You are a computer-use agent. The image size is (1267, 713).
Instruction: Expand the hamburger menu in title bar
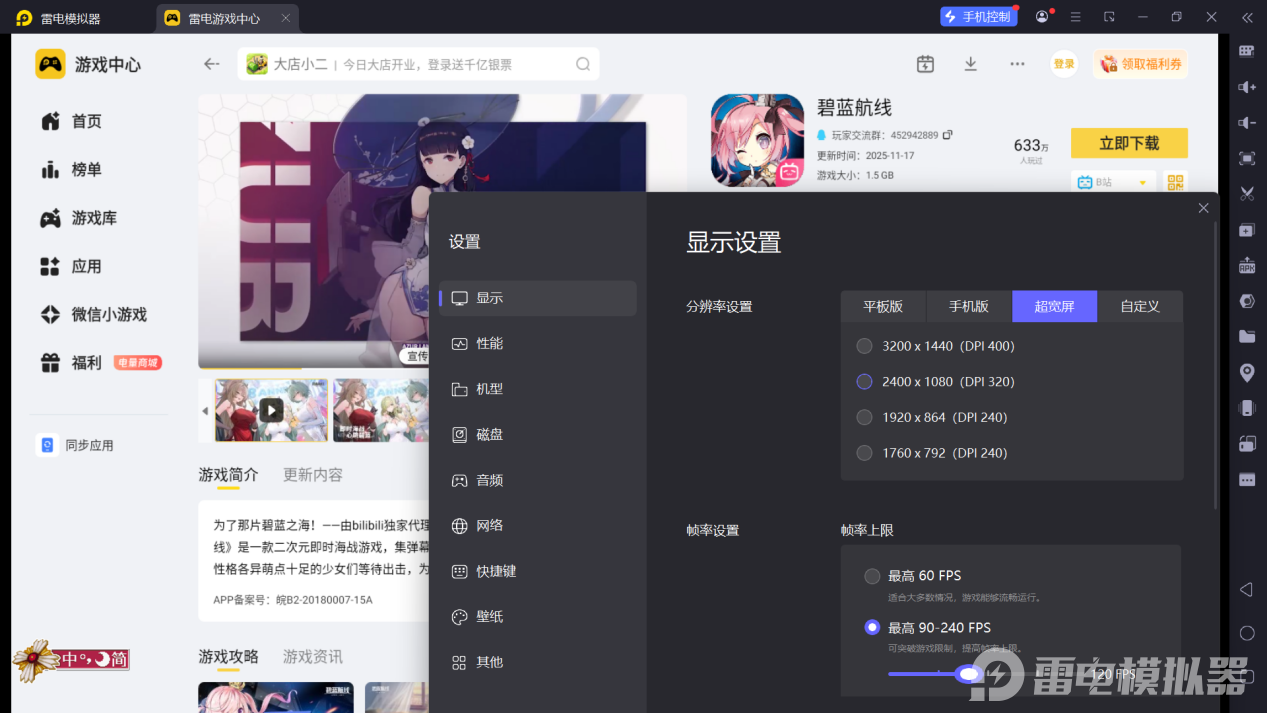tap(1076, 17)
